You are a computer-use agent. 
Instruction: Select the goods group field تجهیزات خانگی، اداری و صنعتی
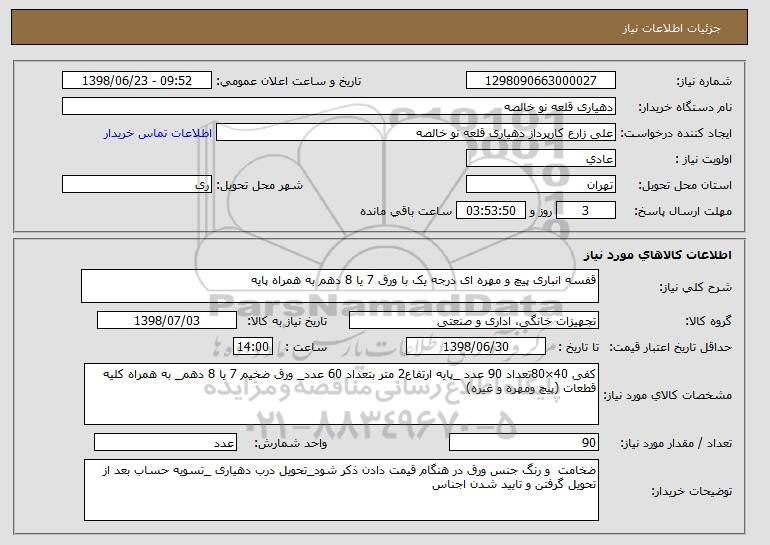click(474, 321)
